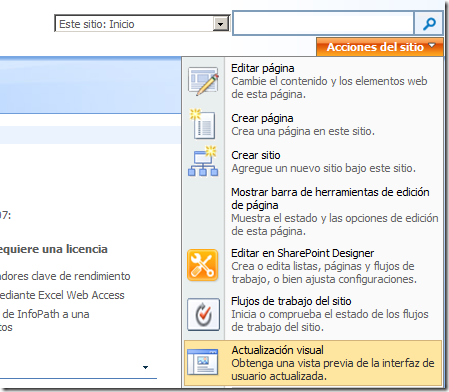This screenshot has width=449, height=392.
Task: Choose Editar en SharePoint Designer
Action: pyautogui.click(x=313, y=266)
